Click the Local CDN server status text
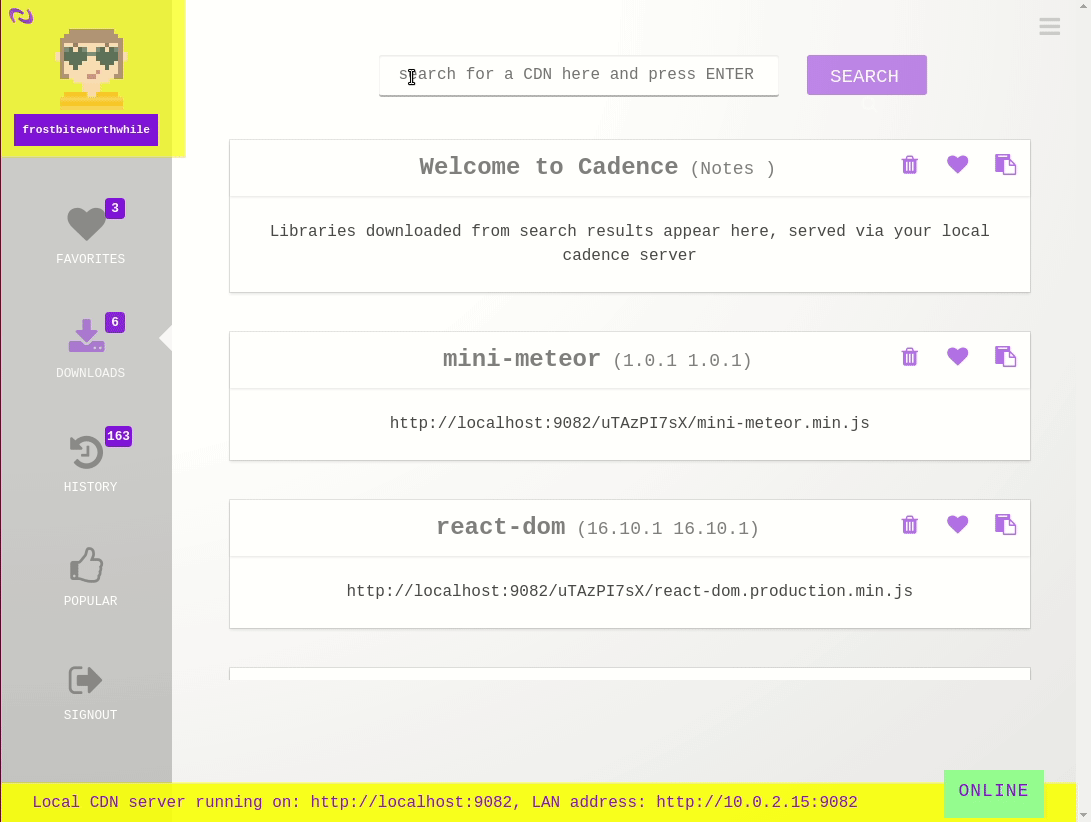 pyautogui.click(x=445, y=802)
